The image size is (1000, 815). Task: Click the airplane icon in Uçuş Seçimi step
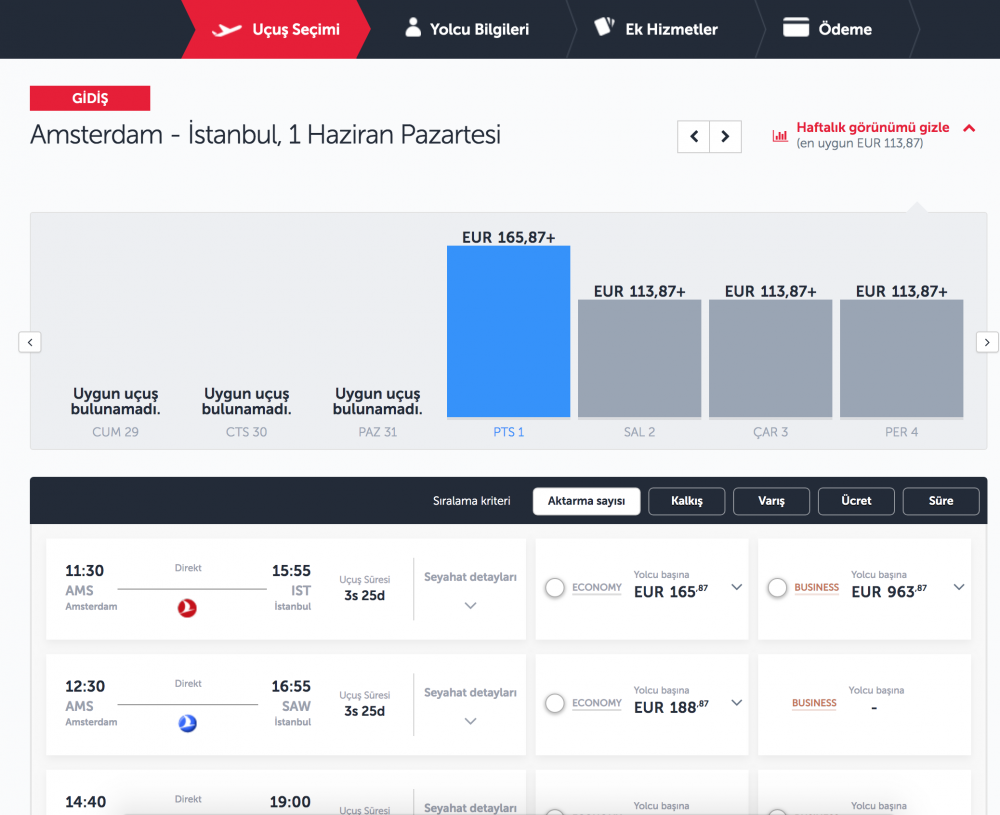tap(227, 29)
